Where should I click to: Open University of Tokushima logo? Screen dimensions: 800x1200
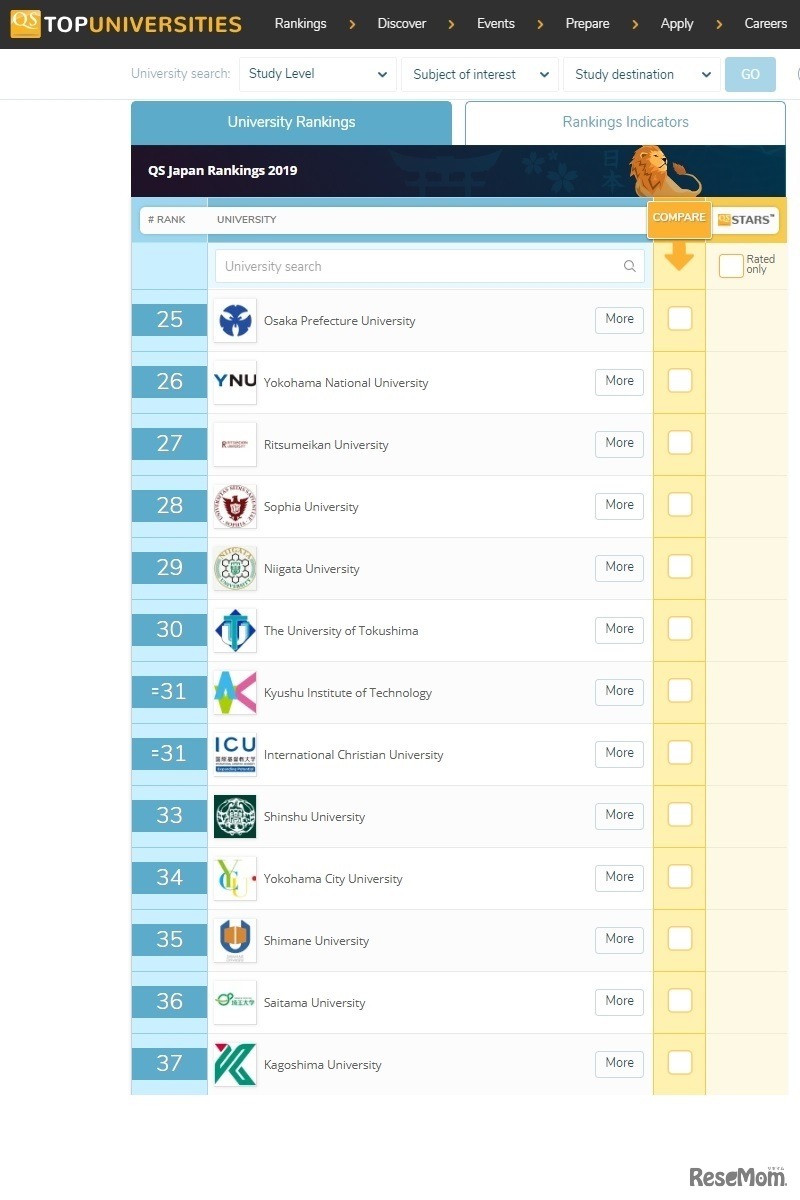click(x=235, y=631)
